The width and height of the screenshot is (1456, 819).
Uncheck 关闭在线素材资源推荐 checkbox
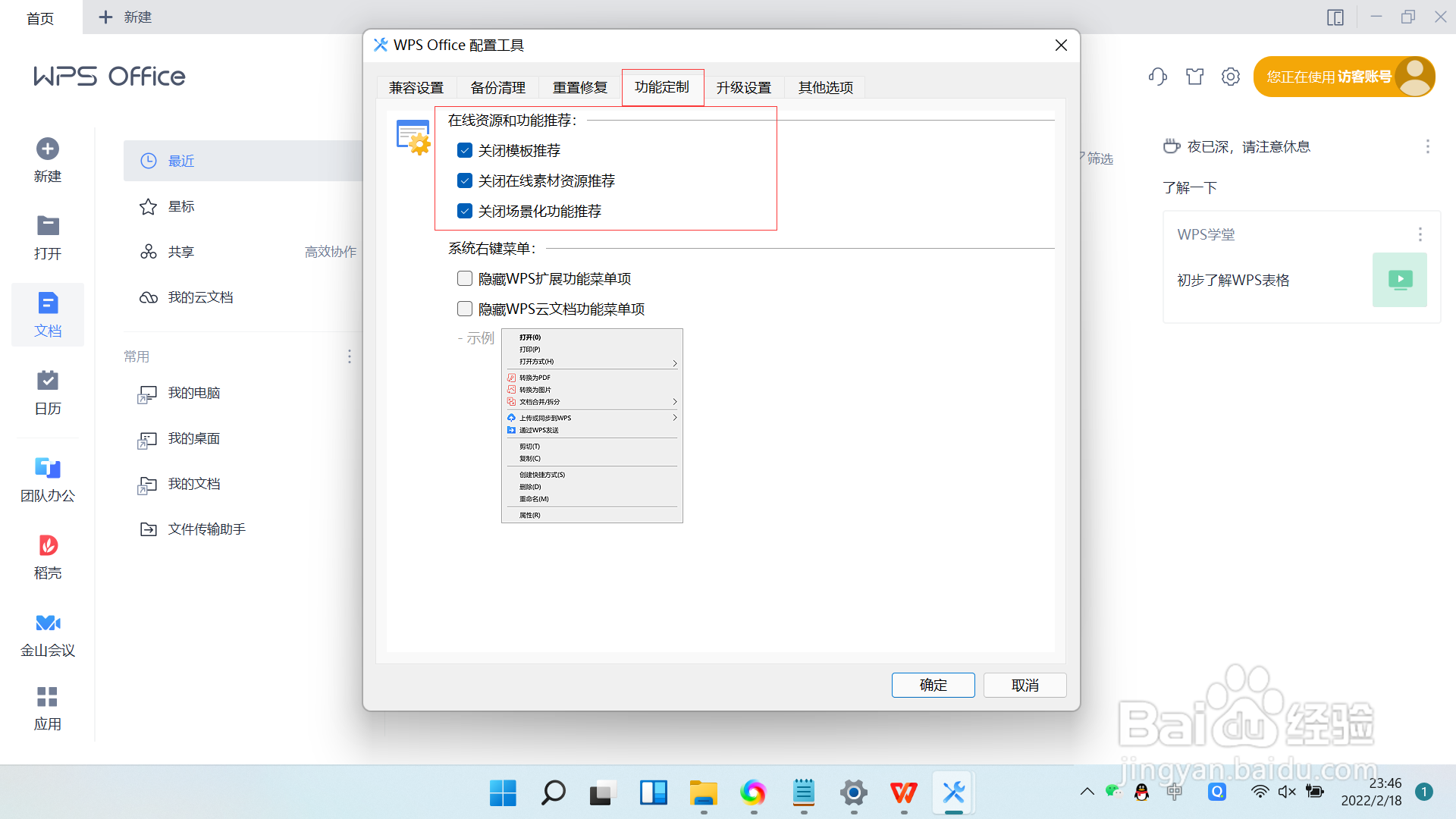(x=465, y=180)
